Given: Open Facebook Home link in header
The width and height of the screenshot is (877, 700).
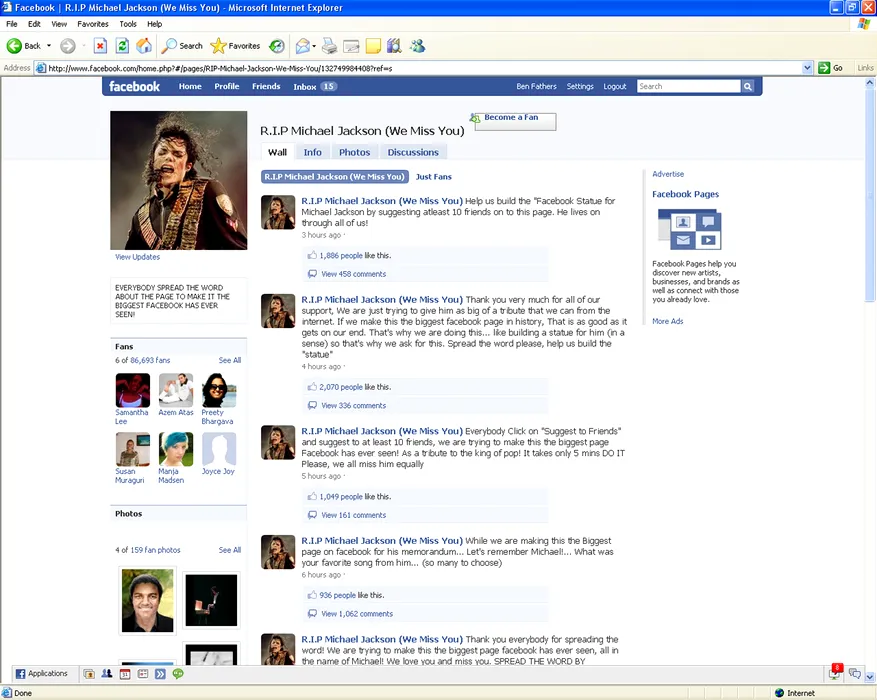Looking at the screenshot, I should point(190,86).
